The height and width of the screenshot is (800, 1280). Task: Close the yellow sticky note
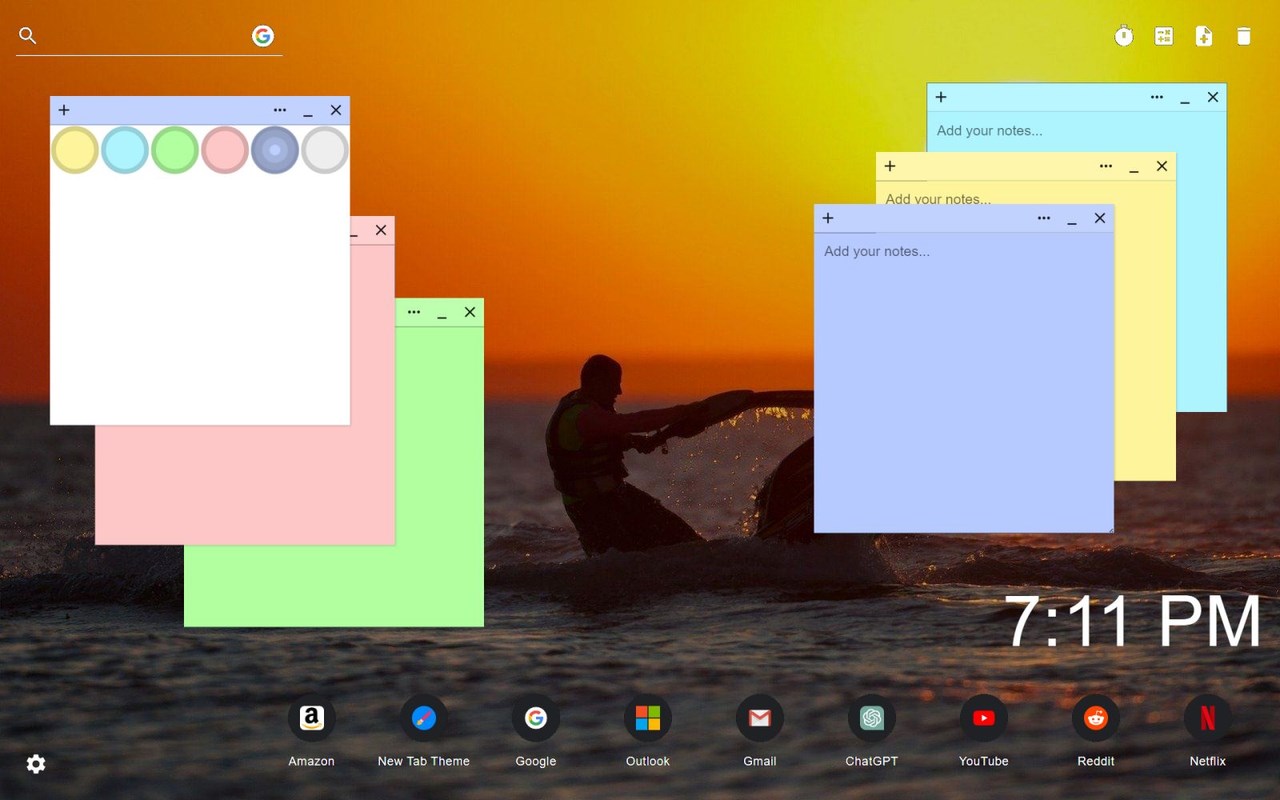pyautogui.click(x=1162, y=166)
